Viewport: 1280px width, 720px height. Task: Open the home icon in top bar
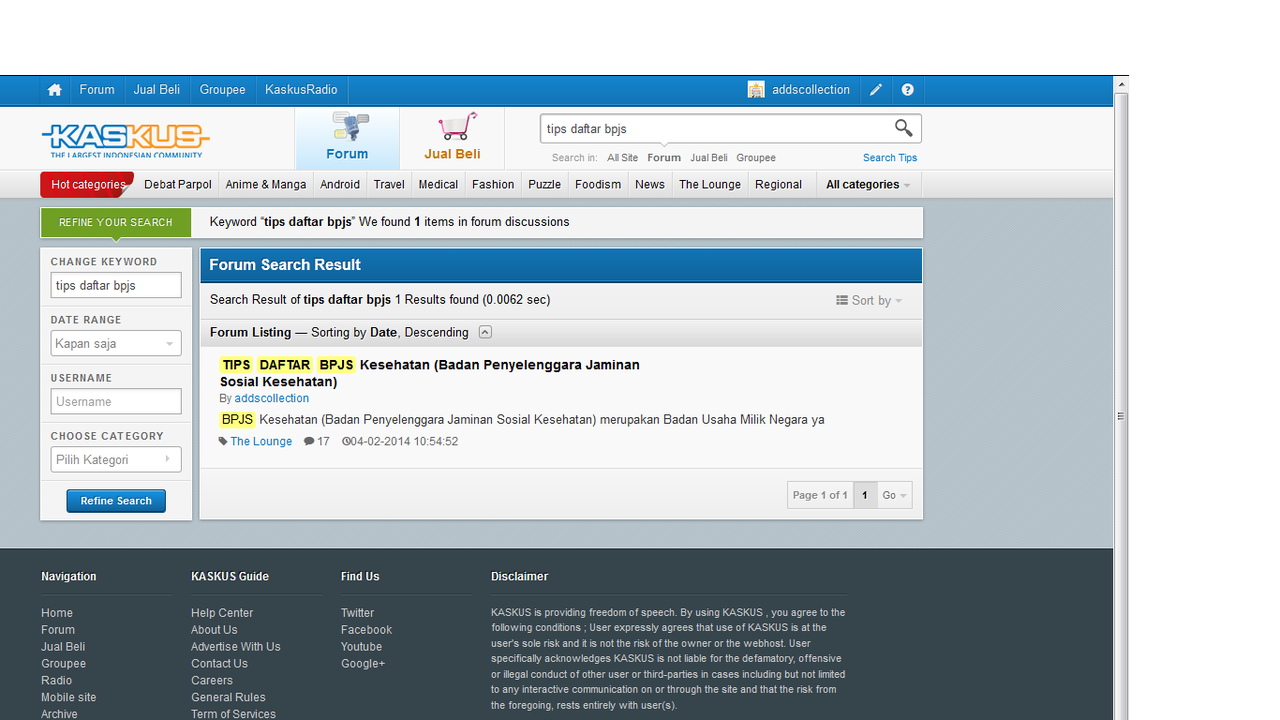pyautogui.click(x=55, y=90)
